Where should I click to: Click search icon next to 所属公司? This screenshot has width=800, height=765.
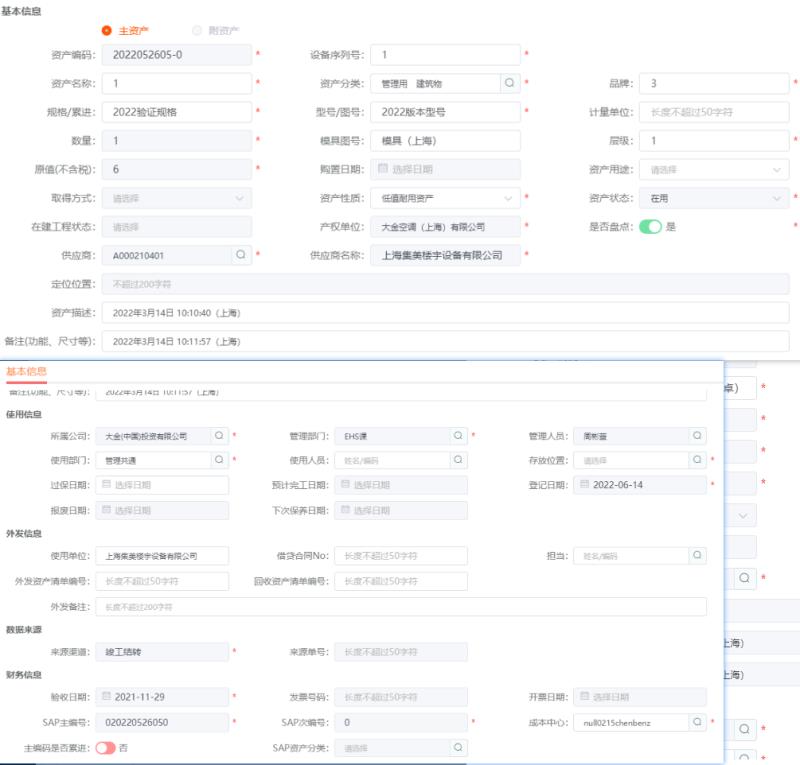tap(219, 436)
